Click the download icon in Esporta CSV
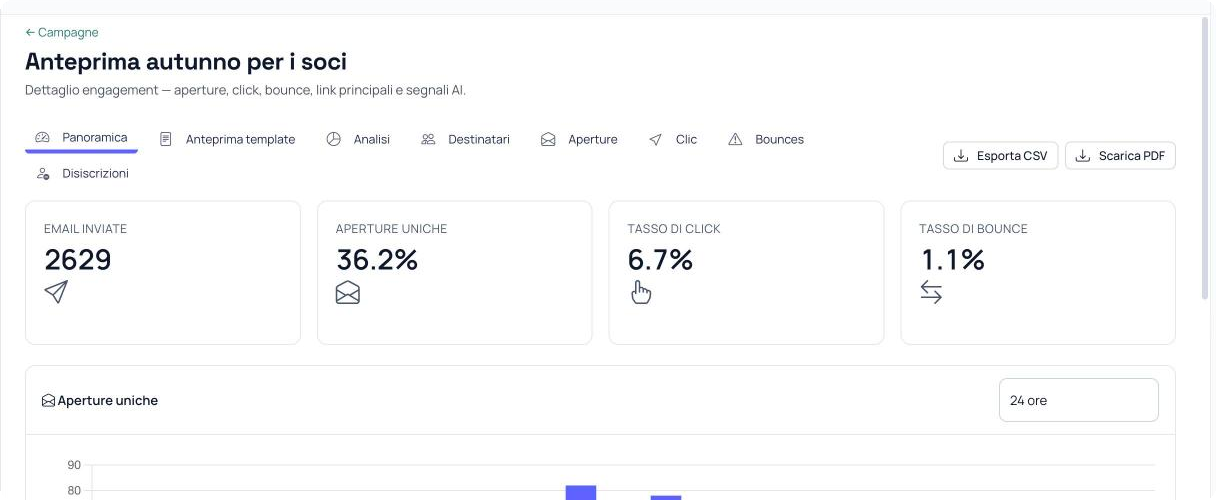This screenshot has width=1216, height=500. point(961,156)
